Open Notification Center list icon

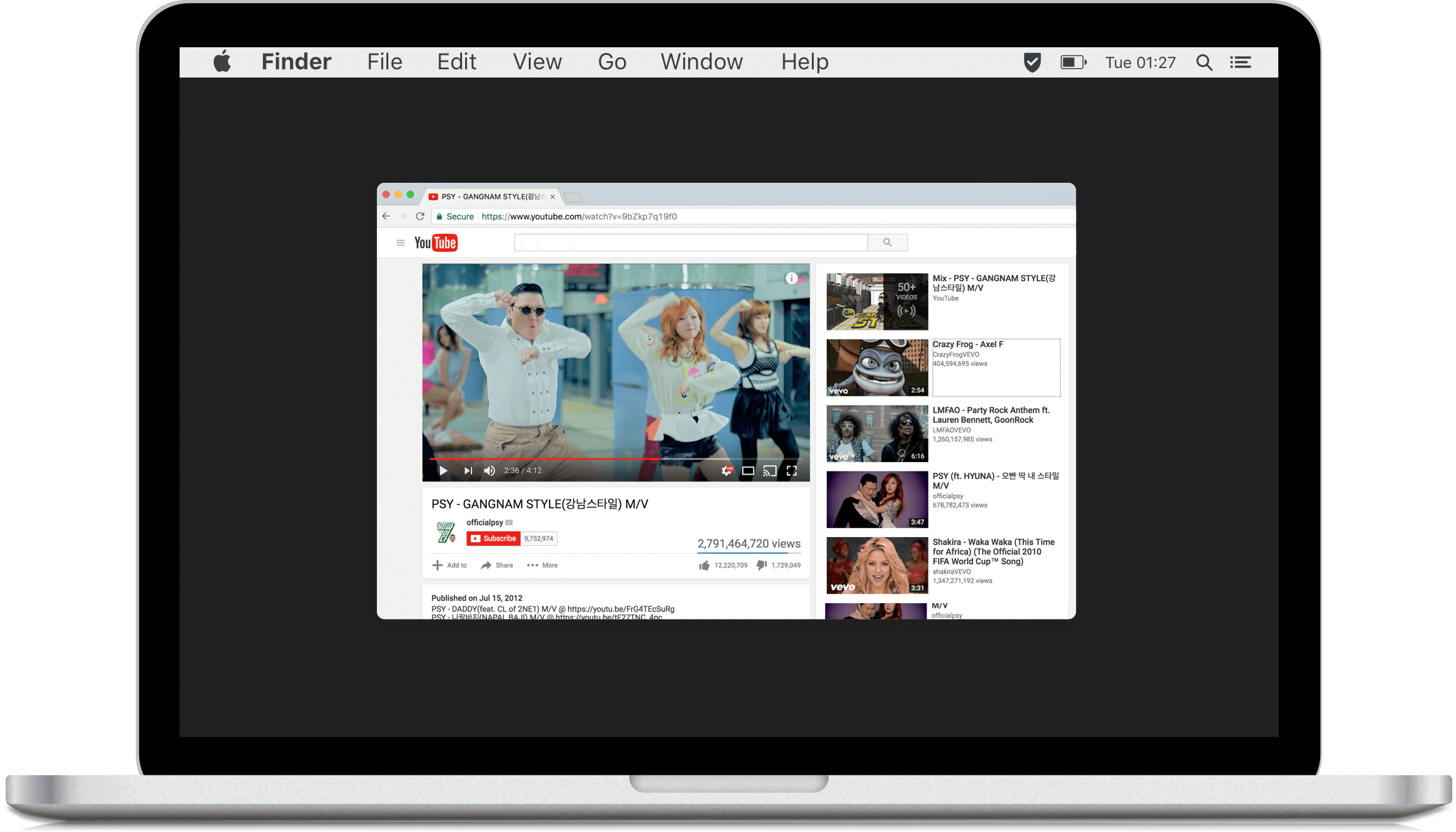pyautogui.click(x=1240, y=62)
